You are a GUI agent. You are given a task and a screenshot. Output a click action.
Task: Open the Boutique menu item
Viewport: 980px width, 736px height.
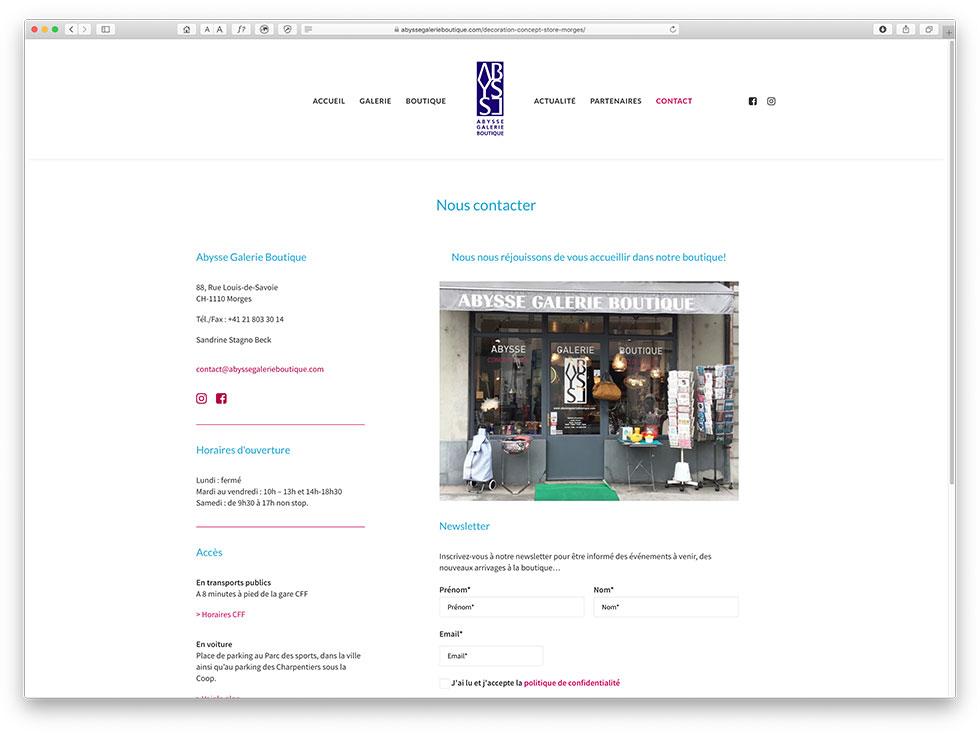point(426,101)
